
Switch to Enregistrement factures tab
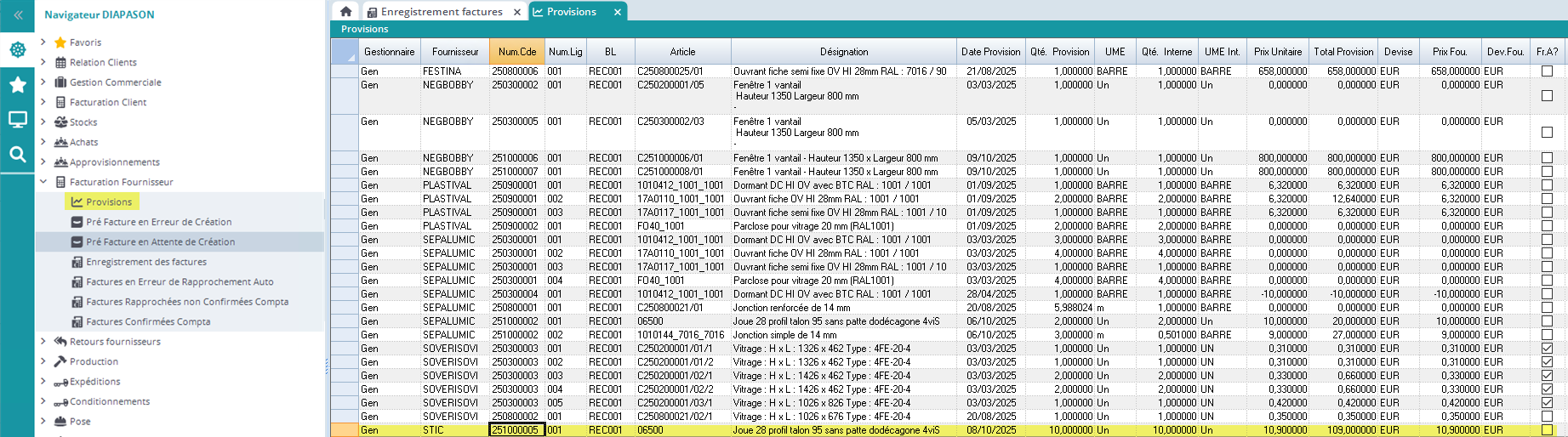(x=442, y=12)
